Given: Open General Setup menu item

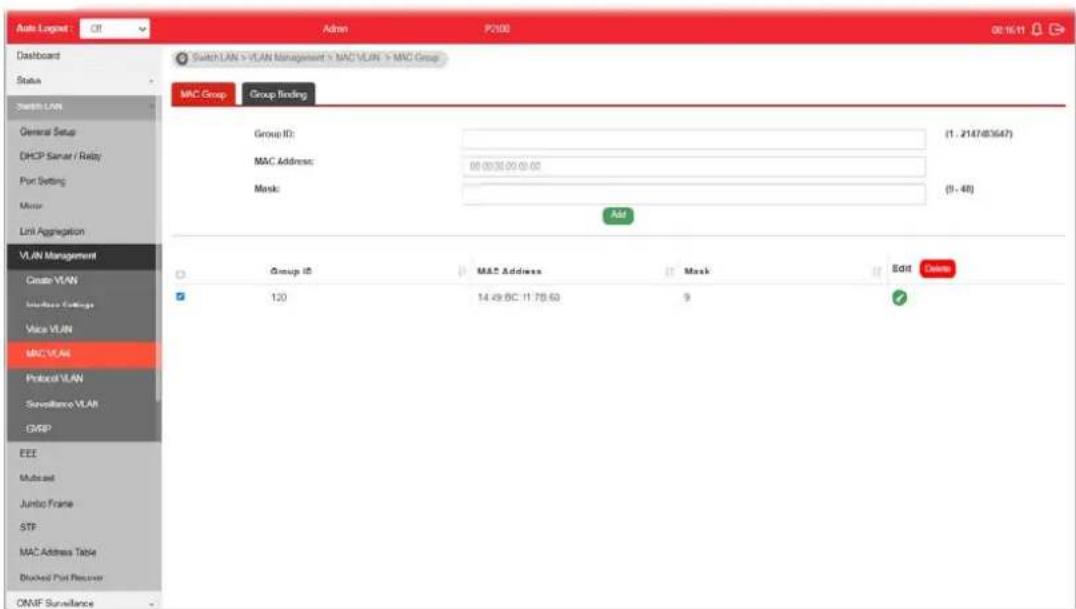Looking at the screenshot, I should (x=48, y=131).
